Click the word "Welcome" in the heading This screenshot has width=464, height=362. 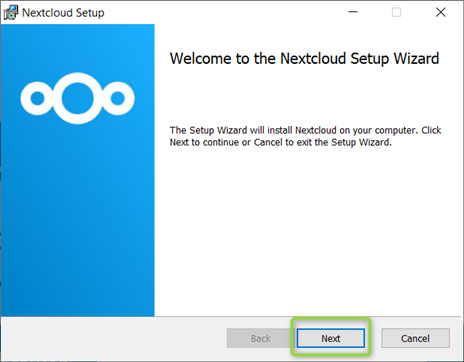coord(201,59)
